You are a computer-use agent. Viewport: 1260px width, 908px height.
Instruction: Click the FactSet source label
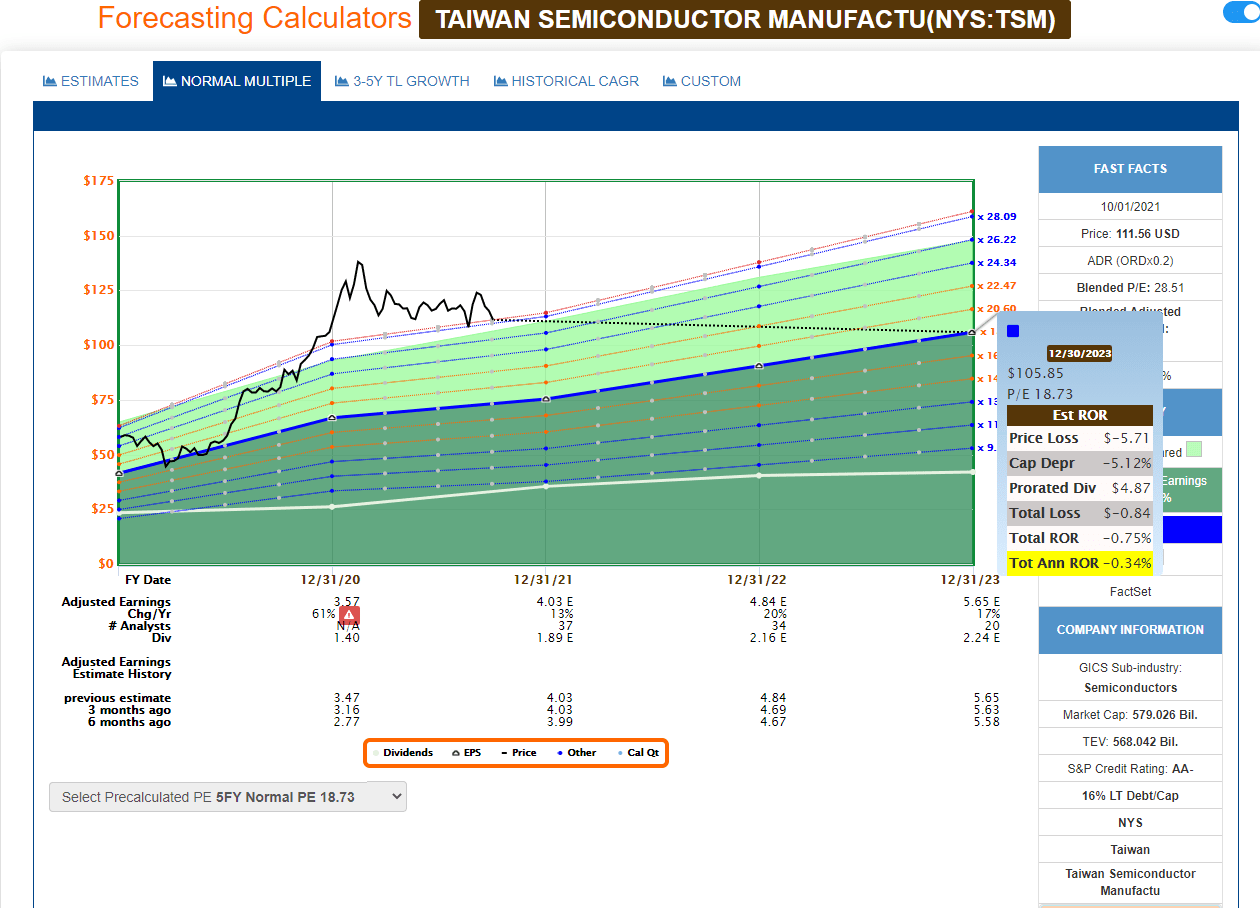pos(1130,592)
